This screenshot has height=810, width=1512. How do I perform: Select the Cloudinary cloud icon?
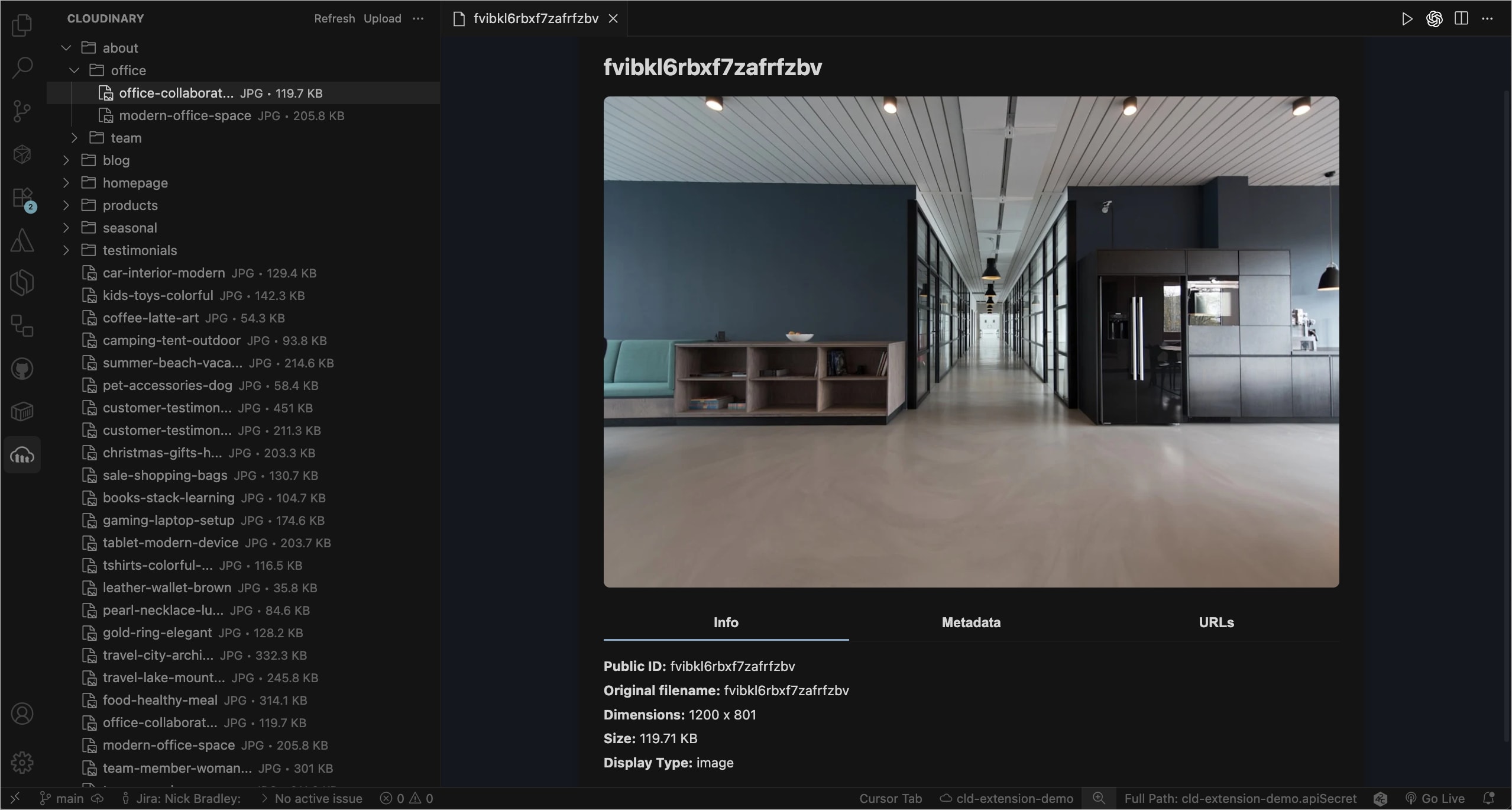click(x=22, y=454)
